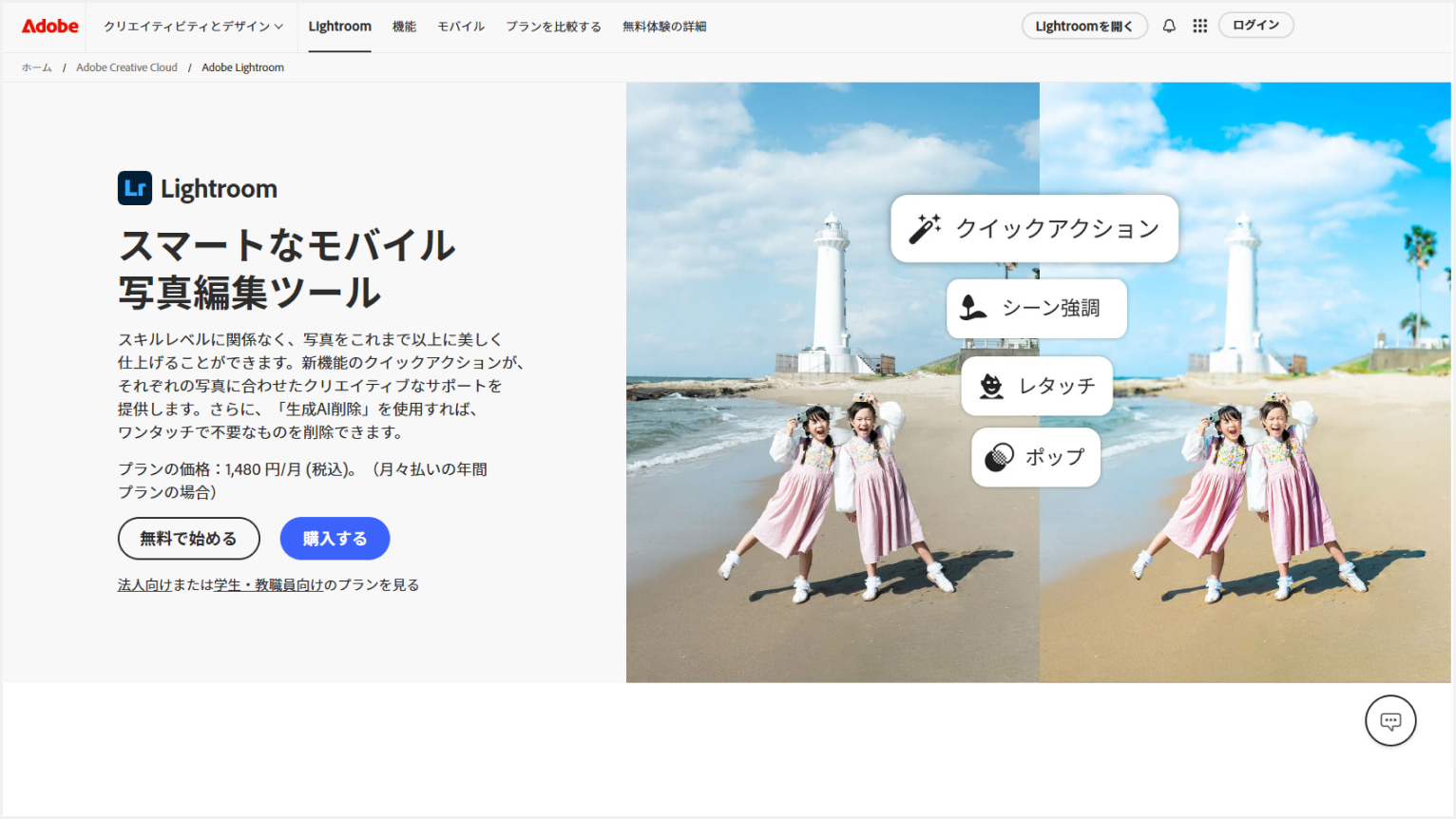
Task: Select the クイックアクション magic wand icon
Action: (925, 227)
